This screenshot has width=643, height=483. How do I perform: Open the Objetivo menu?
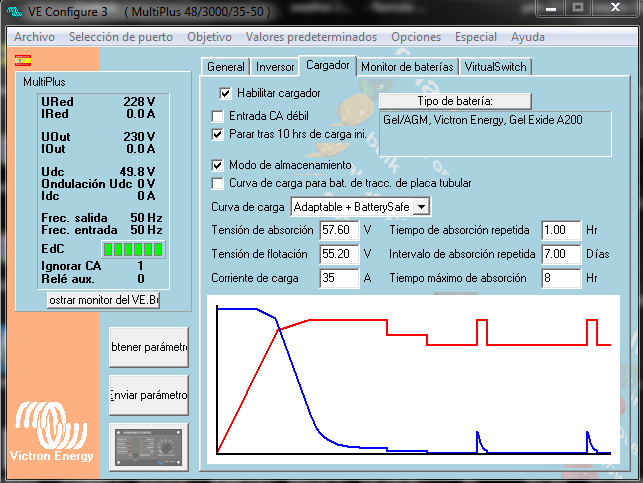click(x=209, y=37)
